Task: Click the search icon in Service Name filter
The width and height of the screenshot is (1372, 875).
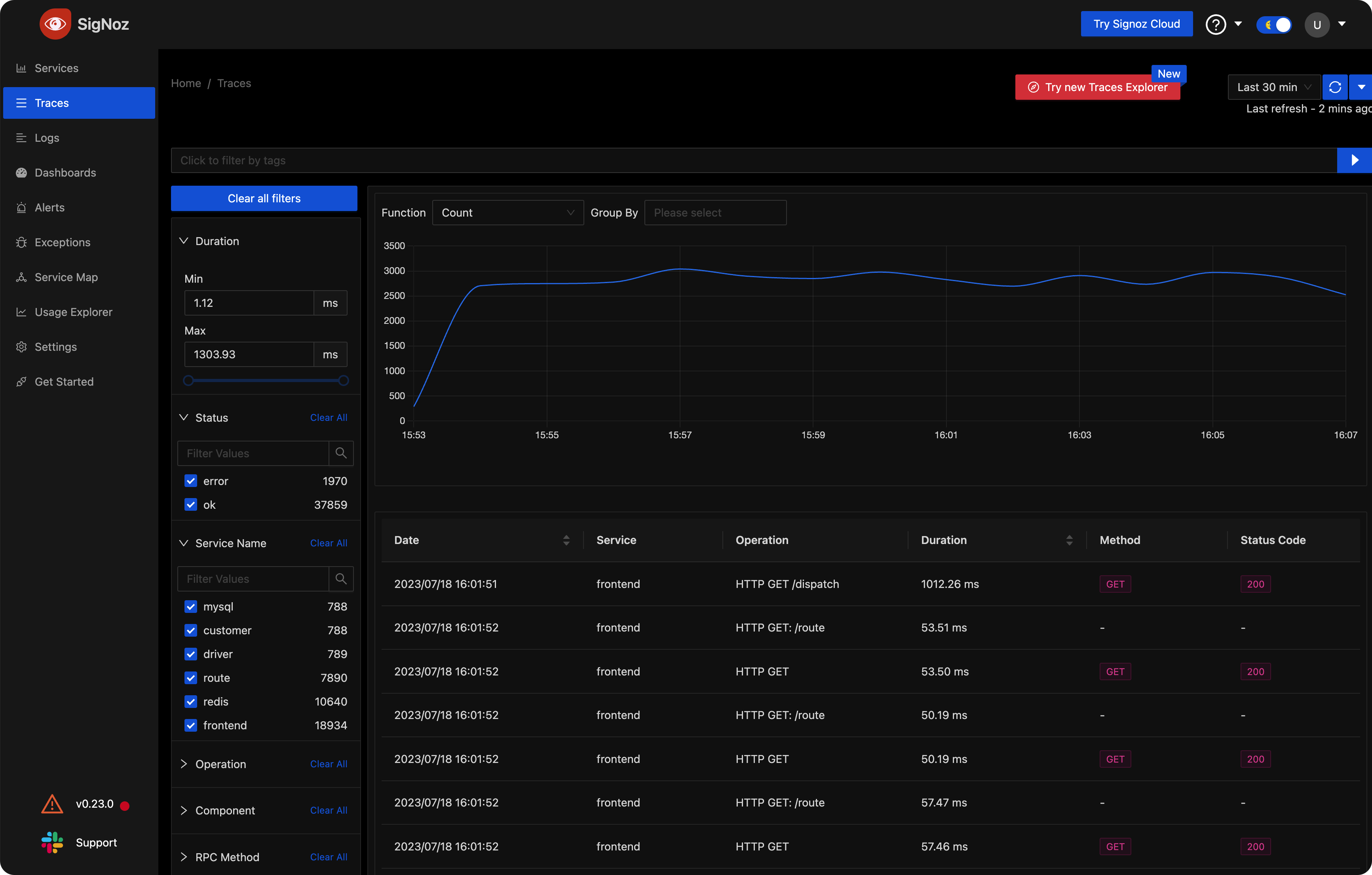Action: (x=341, y=578)
